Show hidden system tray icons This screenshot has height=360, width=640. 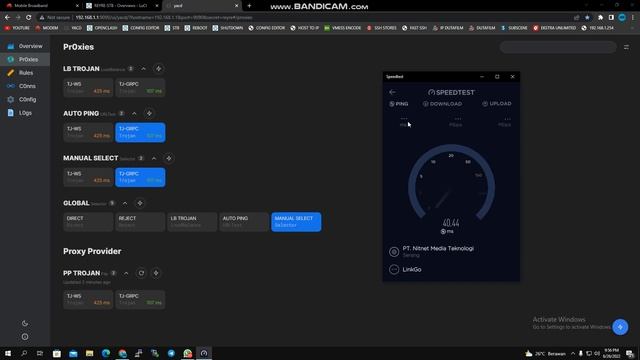click(573, 353)
